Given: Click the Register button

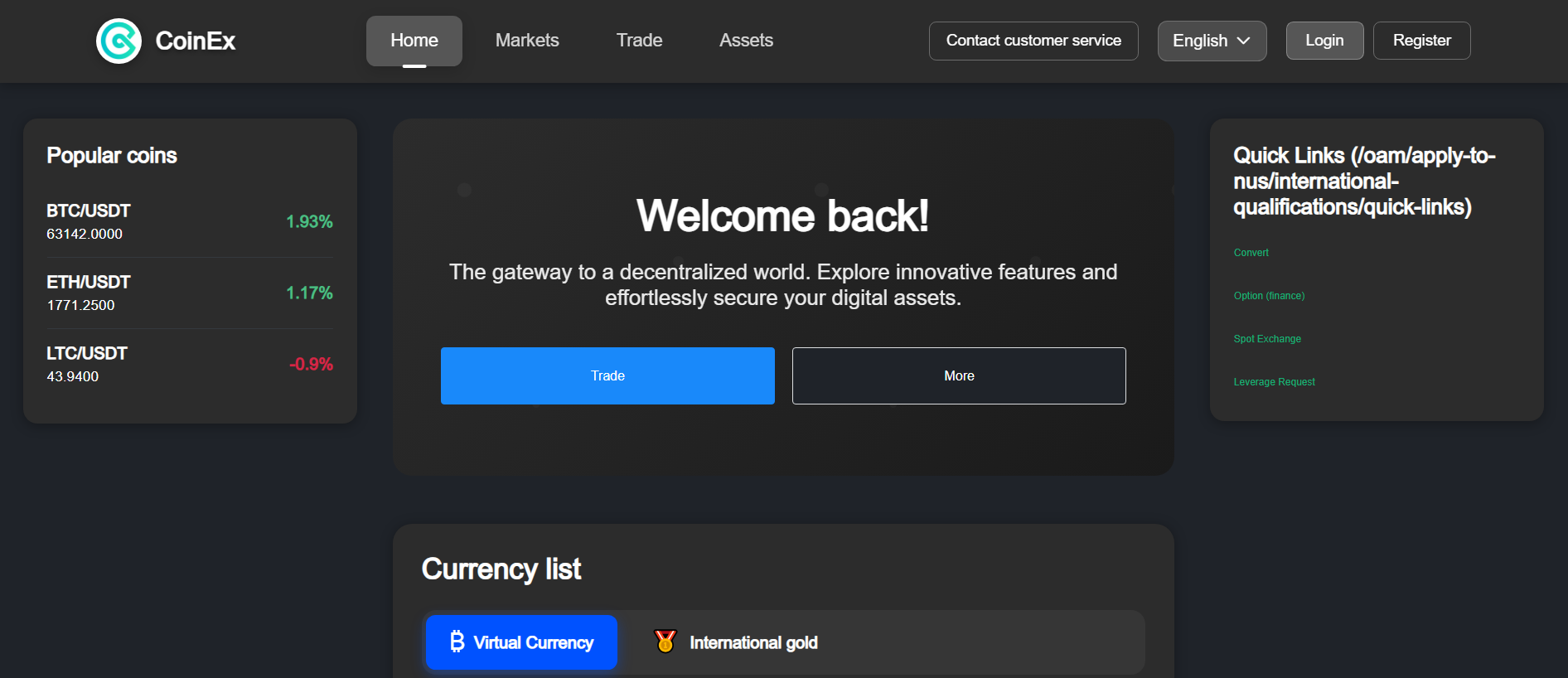Looking at the screenshot, I should (1422, 41).
